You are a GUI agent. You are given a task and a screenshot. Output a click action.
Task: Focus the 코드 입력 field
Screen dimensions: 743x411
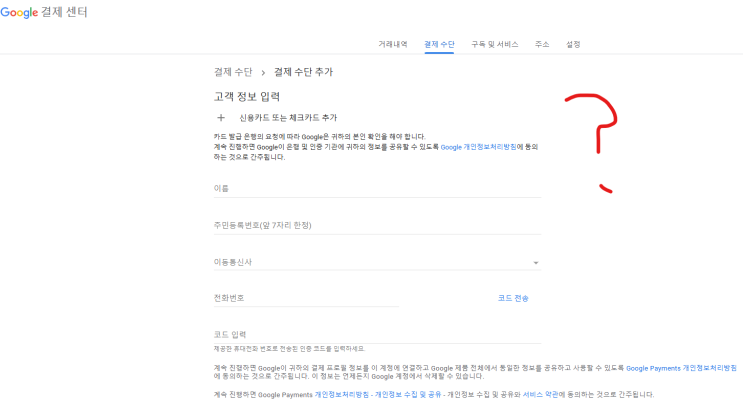(x=377, y=335)
